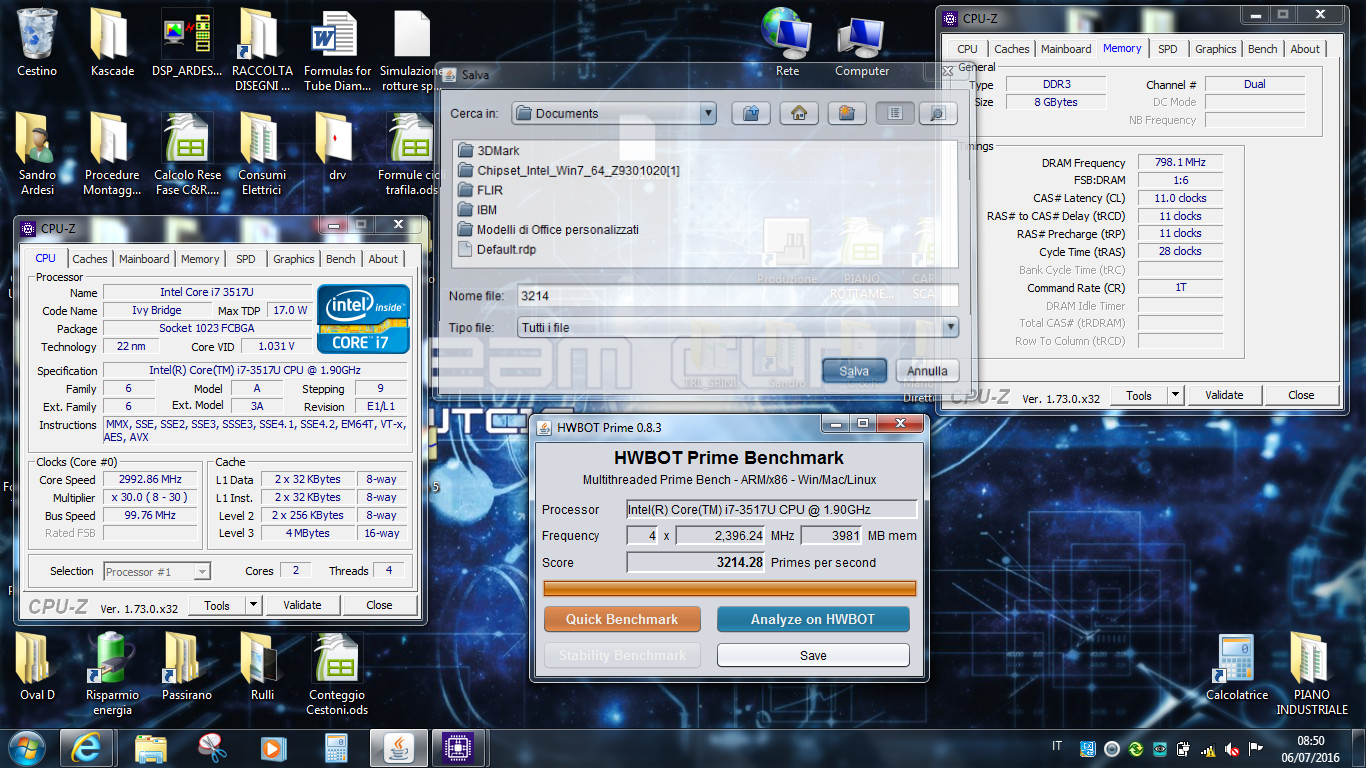Click Validate in right CPU-Z window
The width and height of the screenshot is (1366, 768).
pyautogui.click(x=1224, y=395)
